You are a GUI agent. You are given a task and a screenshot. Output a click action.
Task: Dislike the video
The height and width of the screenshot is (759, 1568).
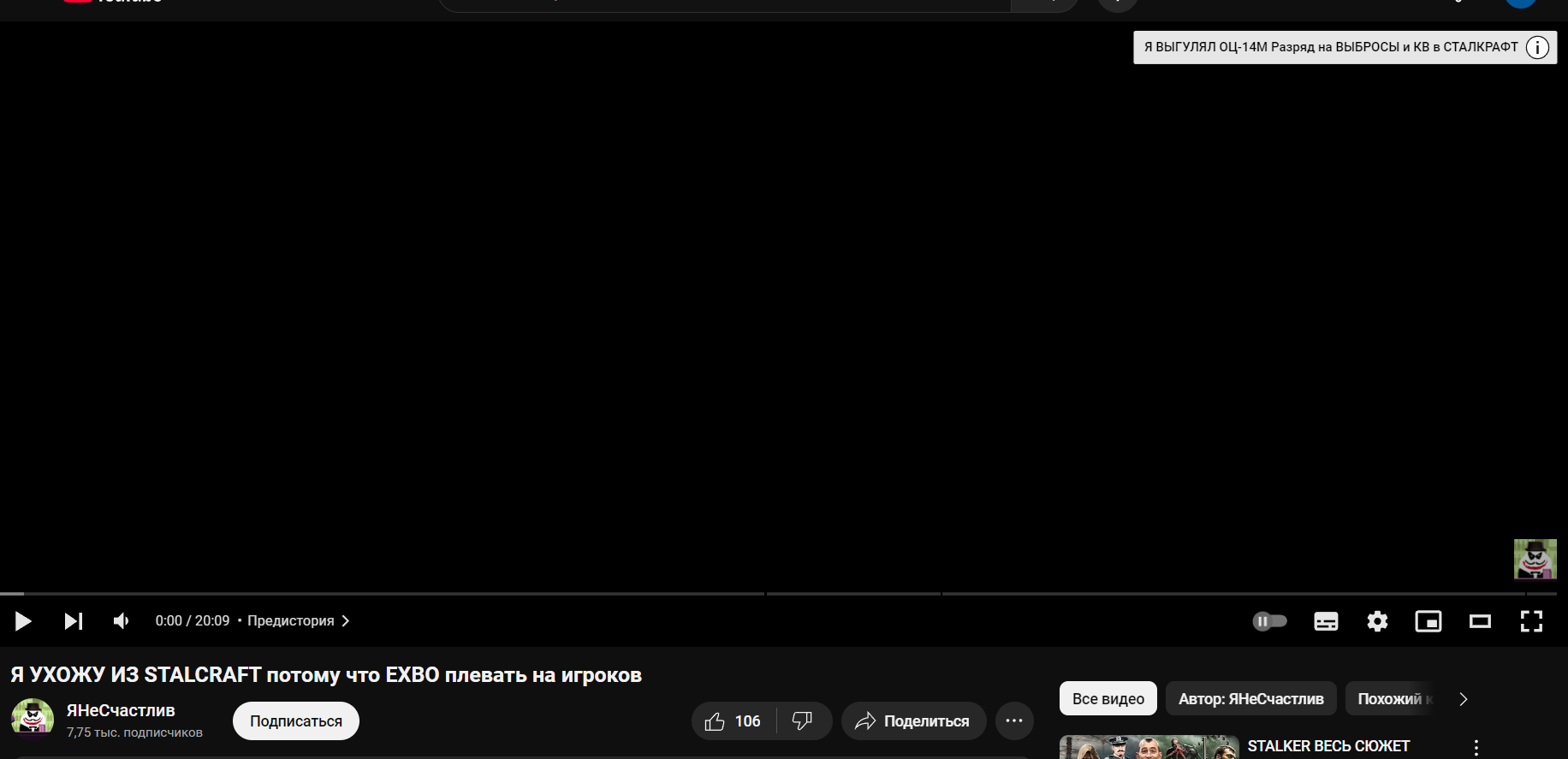[x=803, y=721]
